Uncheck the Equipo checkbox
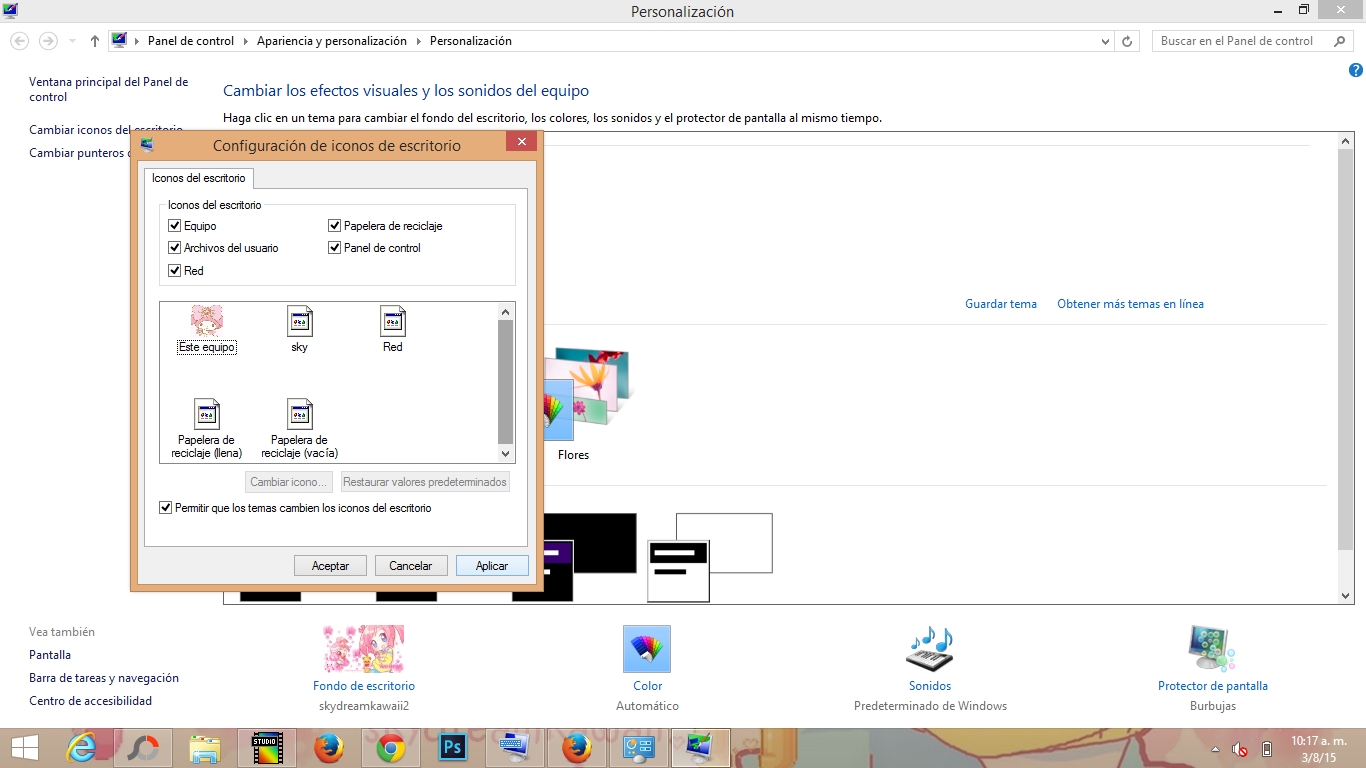Screen dimensions: 1366x768 click(175, 226)
